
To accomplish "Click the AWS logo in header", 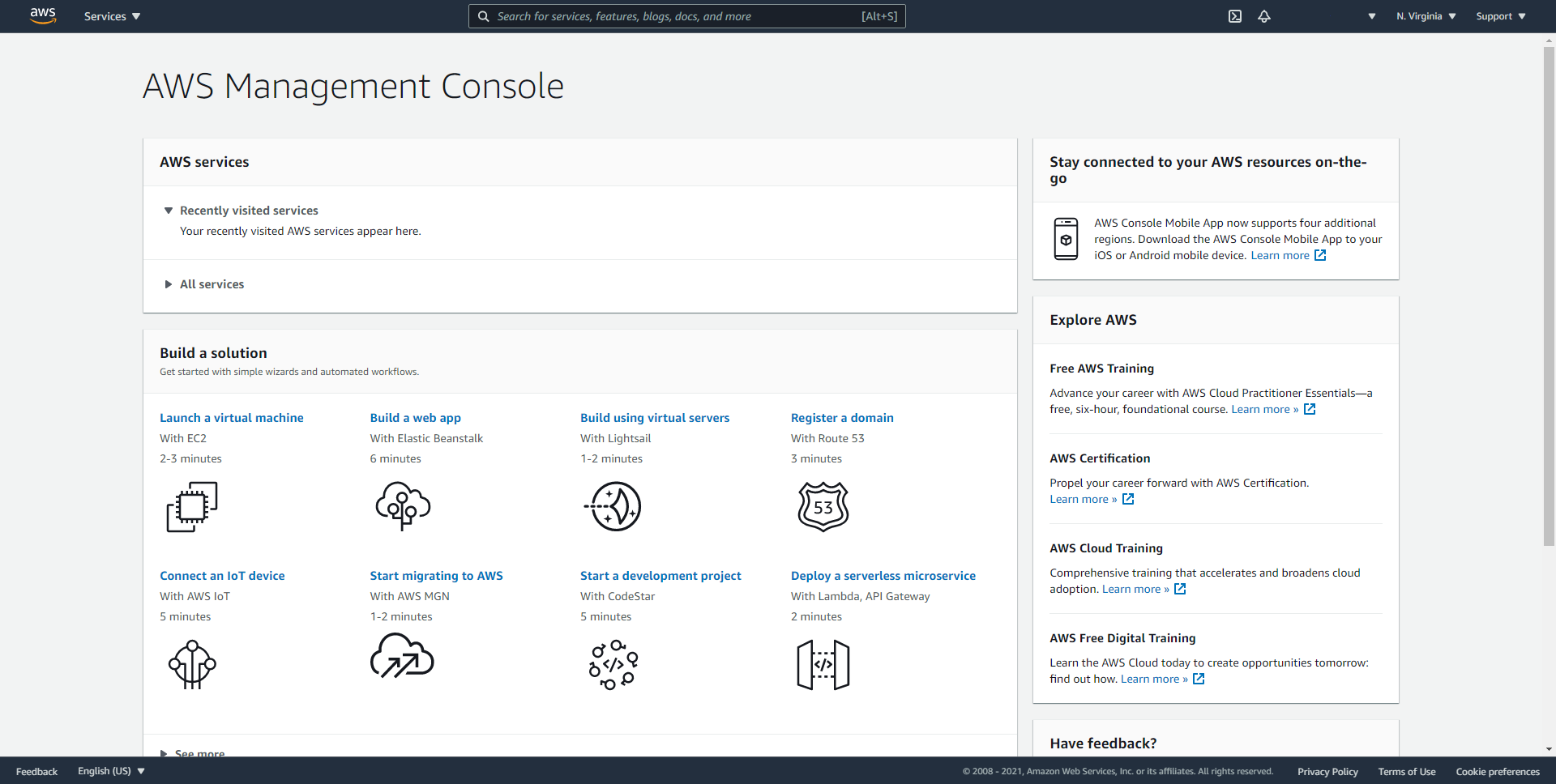I will 43,16.
